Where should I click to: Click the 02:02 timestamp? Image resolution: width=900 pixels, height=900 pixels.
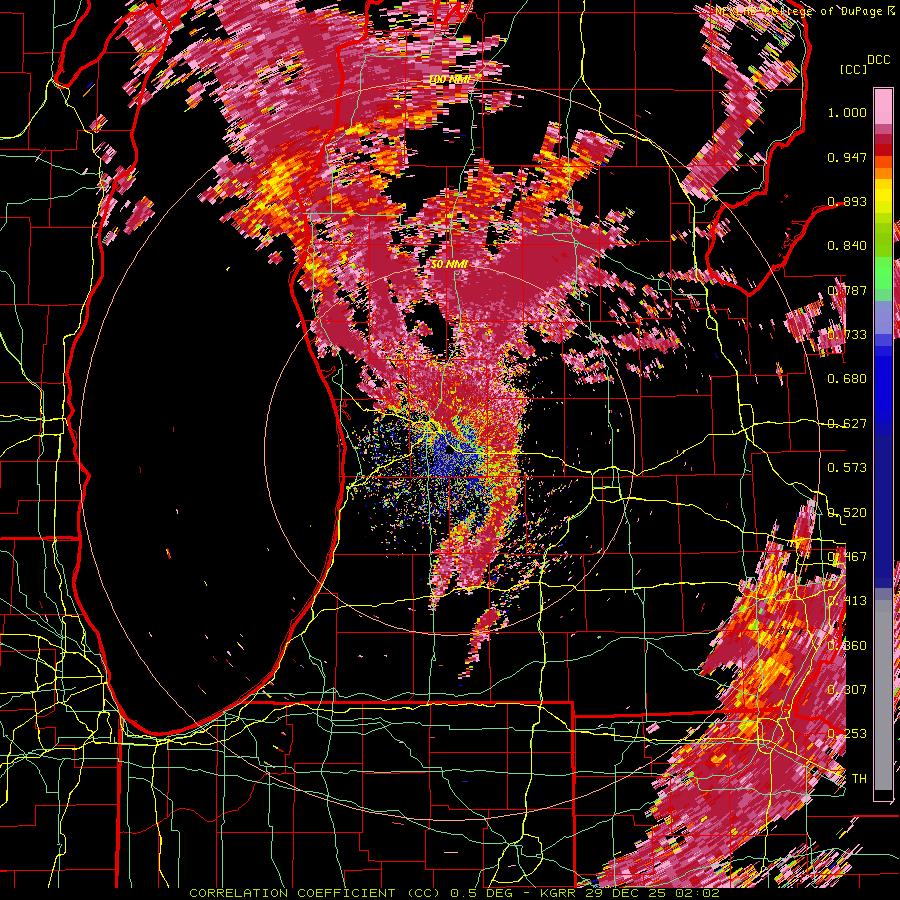(698, 893)
